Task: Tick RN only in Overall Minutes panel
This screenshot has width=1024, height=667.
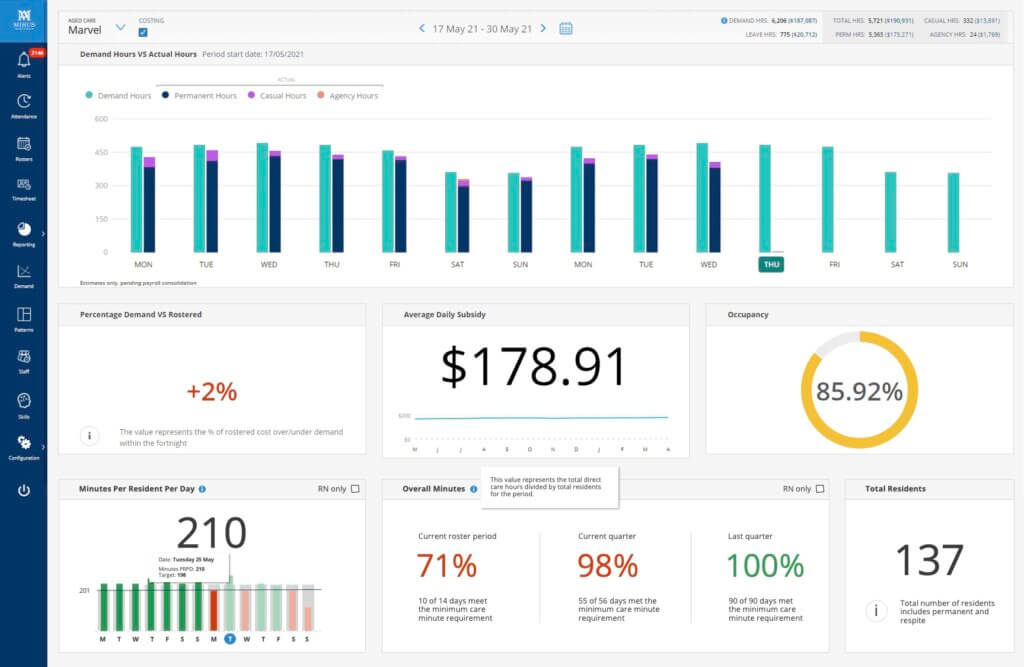Action: [820, 489]
